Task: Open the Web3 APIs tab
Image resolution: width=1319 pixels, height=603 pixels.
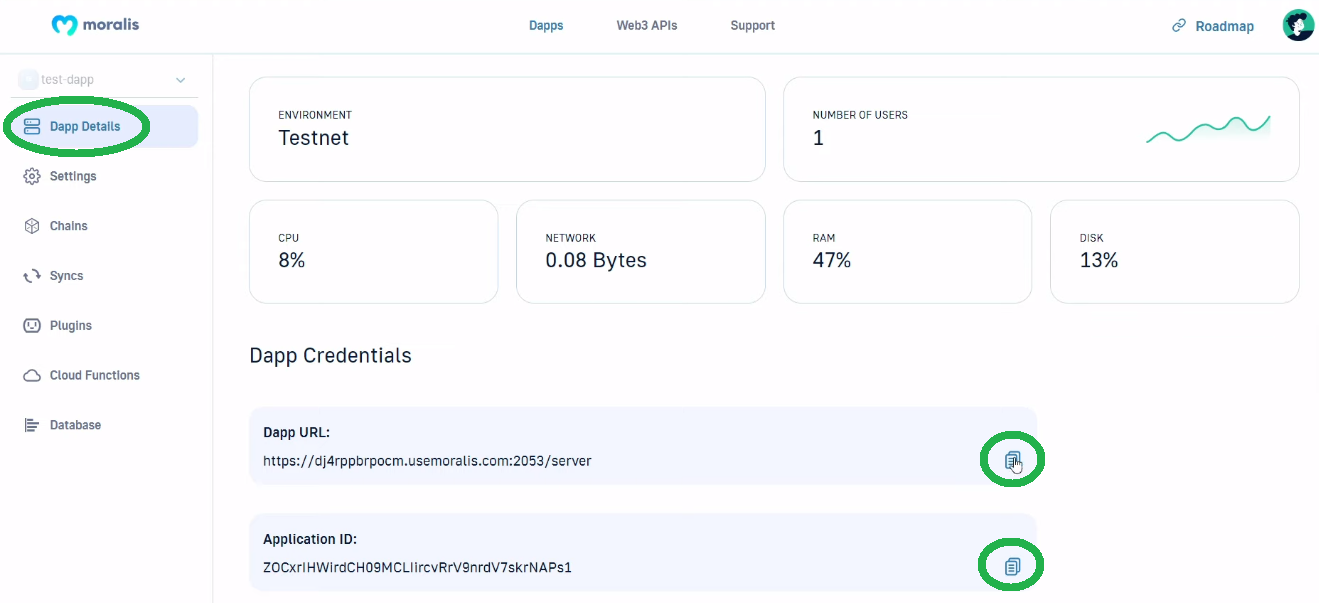Action: (x=647, y=26)
